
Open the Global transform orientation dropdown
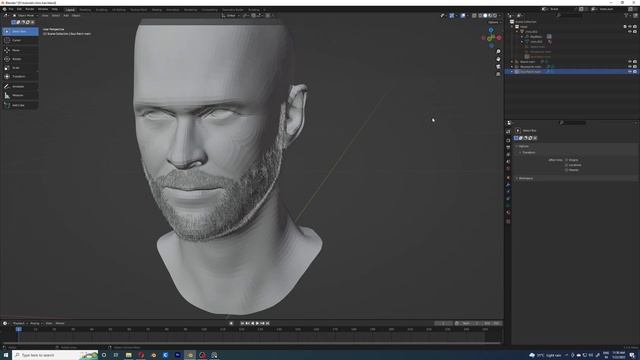[x=231, y=16]
